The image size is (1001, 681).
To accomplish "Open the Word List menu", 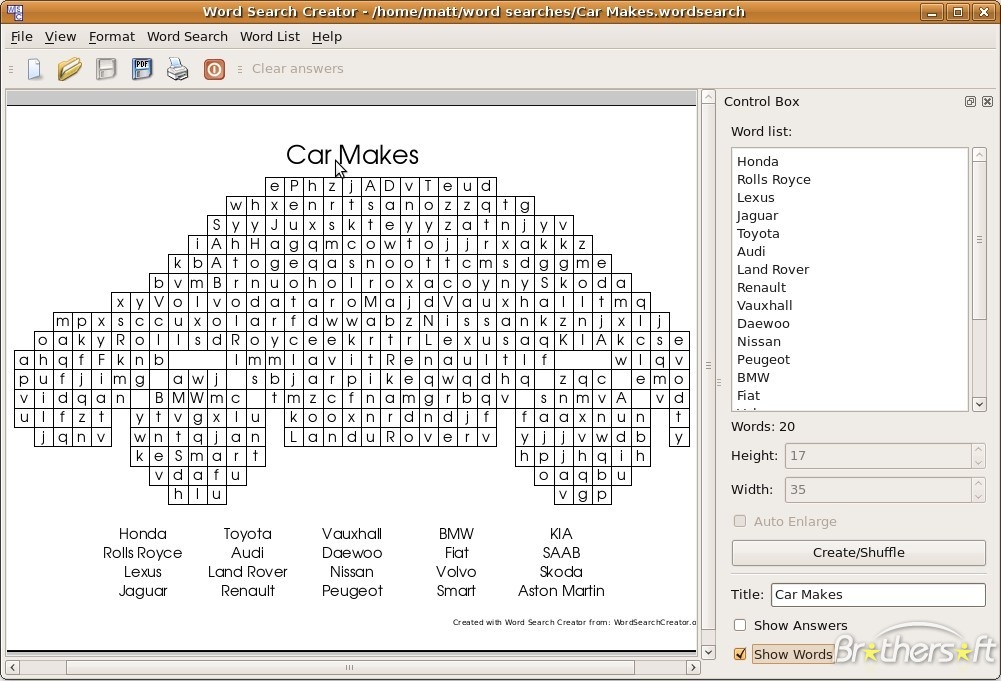I will pyautogui.click(x=269, y=36).
